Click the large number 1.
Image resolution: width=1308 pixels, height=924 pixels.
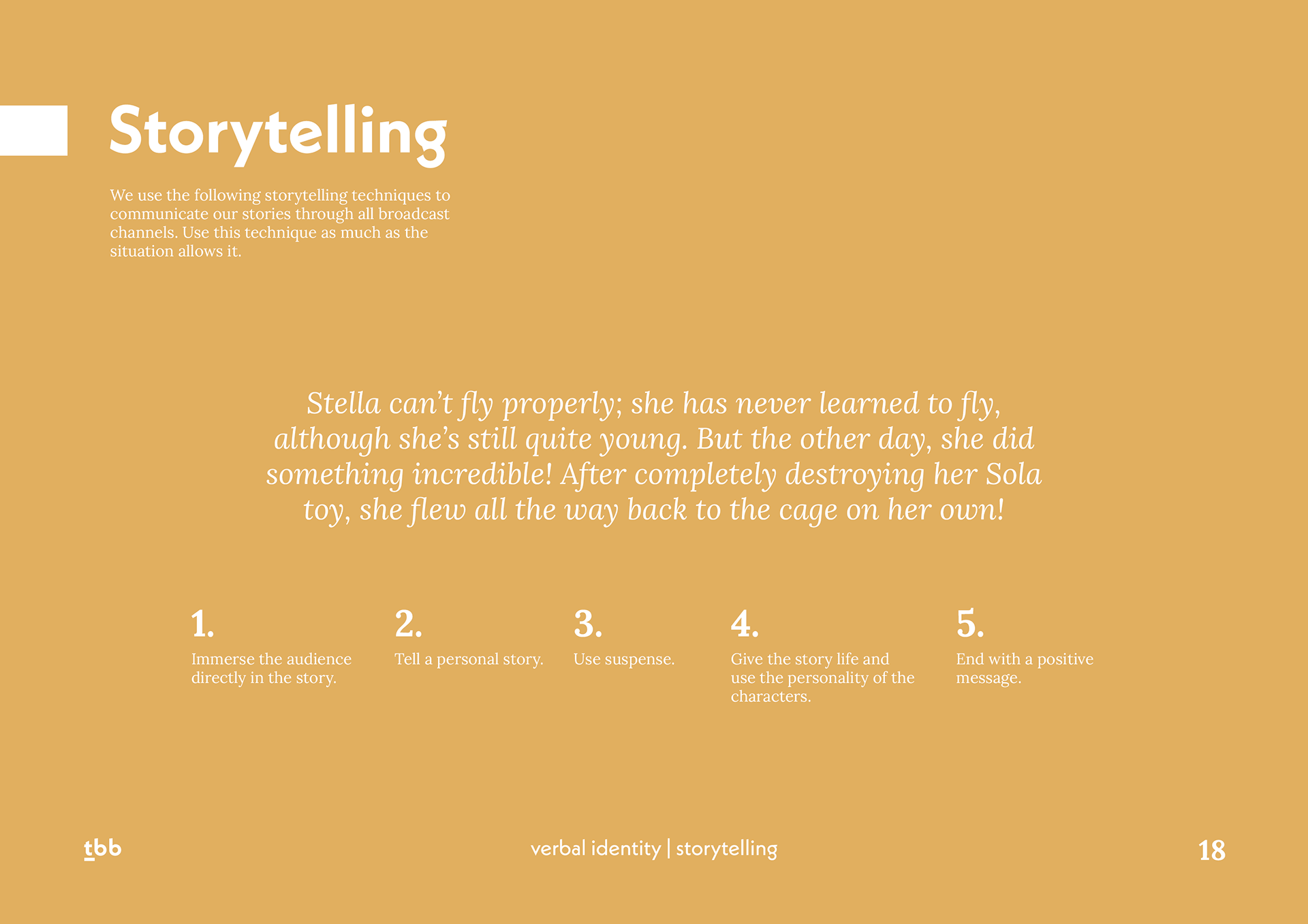pos(202,624)
